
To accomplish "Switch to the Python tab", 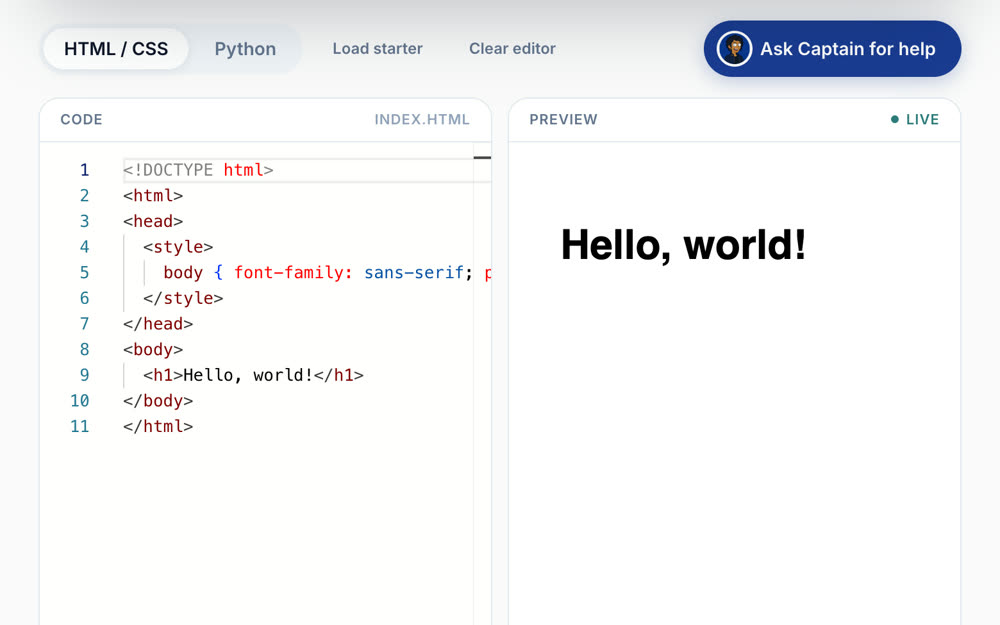I will [245, 48].
